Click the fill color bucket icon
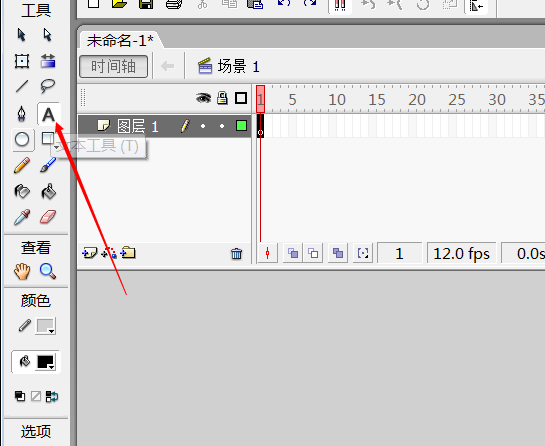Screen dimensions: 545x446 tap(24, 362)
